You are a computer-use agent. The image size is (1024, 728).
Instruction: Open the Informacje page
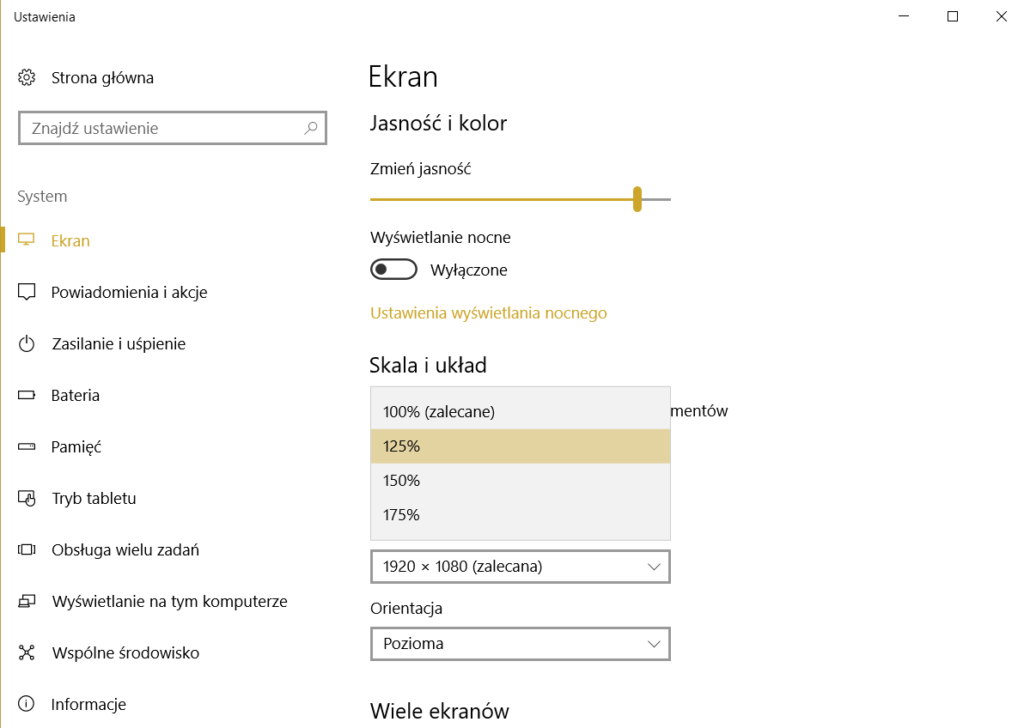click(x=89, y=704)
